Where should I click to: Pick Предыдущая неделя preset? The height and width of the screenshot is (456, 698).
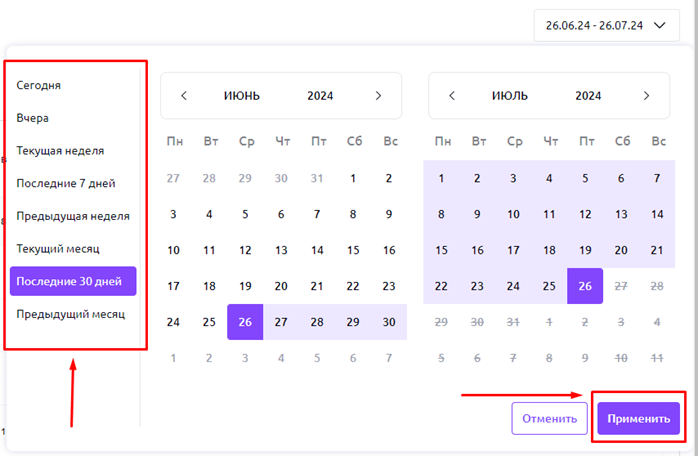pos(72,215)
